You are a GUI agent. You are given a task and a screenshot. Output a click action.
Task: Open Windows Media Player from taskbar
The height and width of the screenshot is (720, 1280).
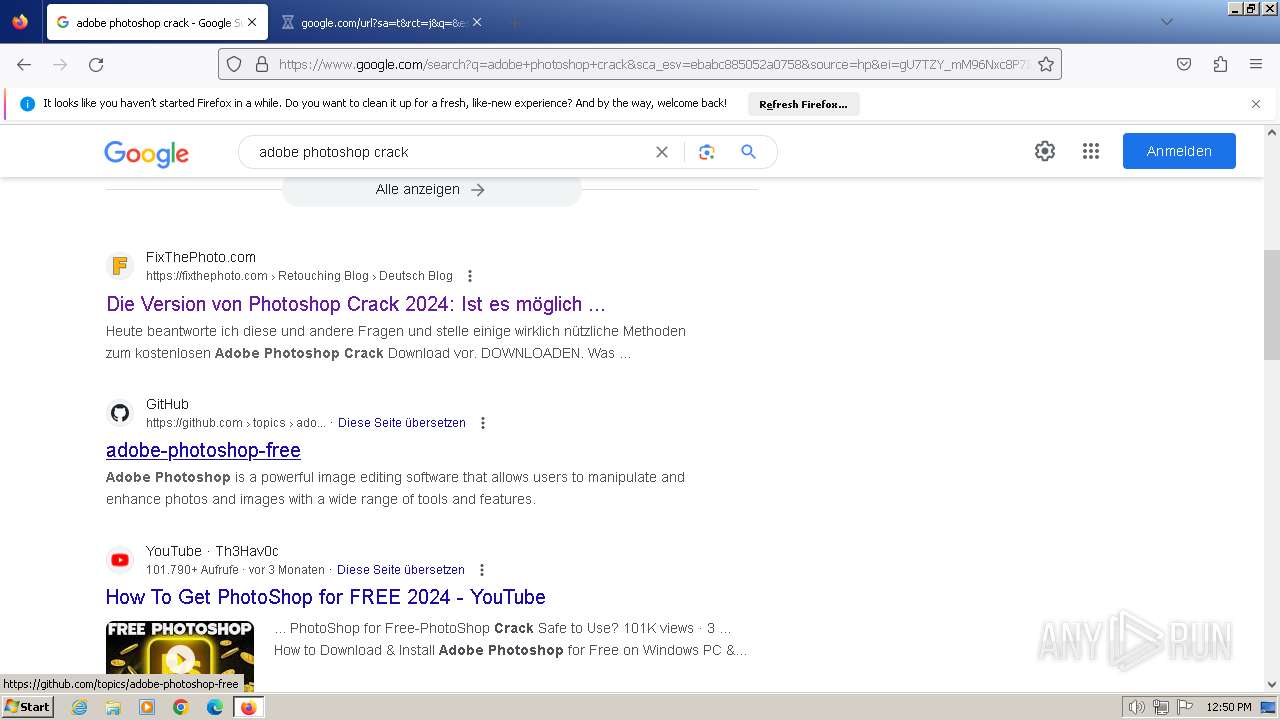pos(147,707)
